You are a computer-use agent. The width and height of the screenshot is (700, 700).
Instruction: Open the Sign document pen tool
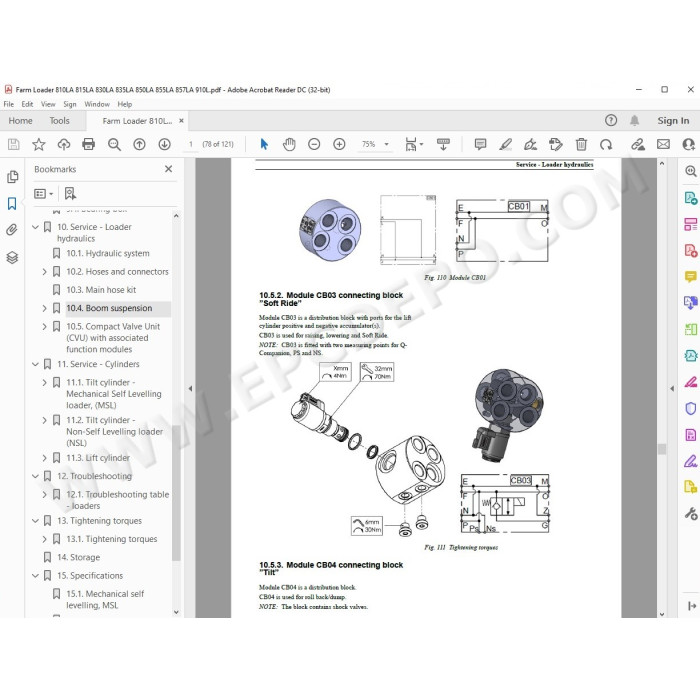530,144
